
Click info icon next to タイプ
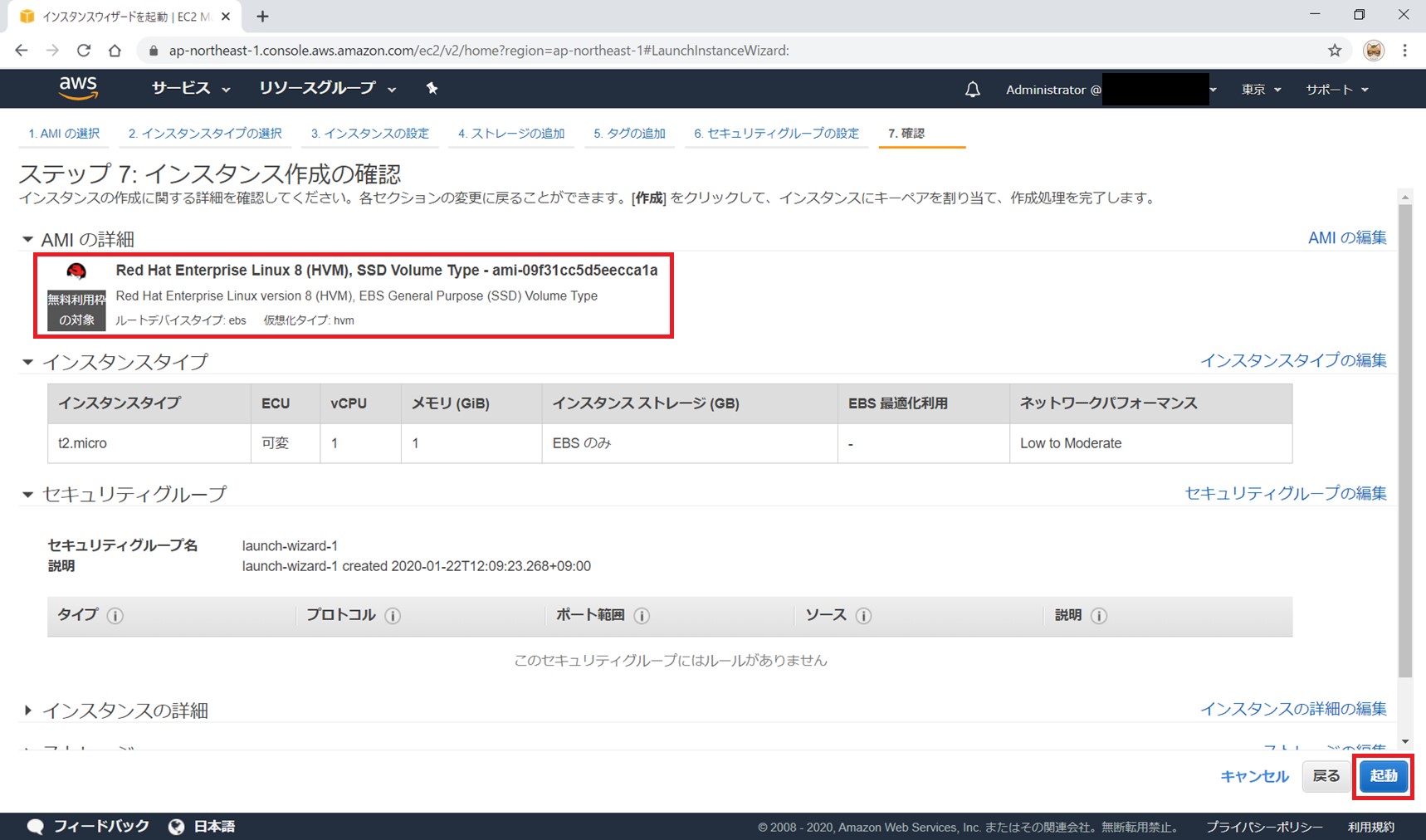[115, 616]
